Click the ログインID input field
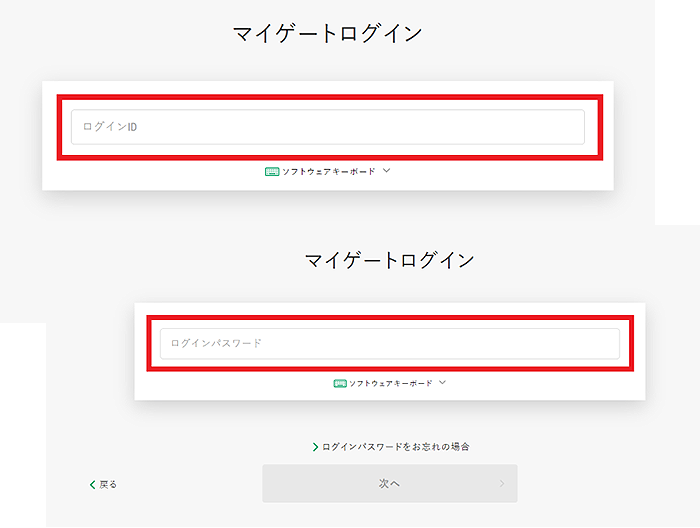 pyautogui.click(x=328, y=127)
